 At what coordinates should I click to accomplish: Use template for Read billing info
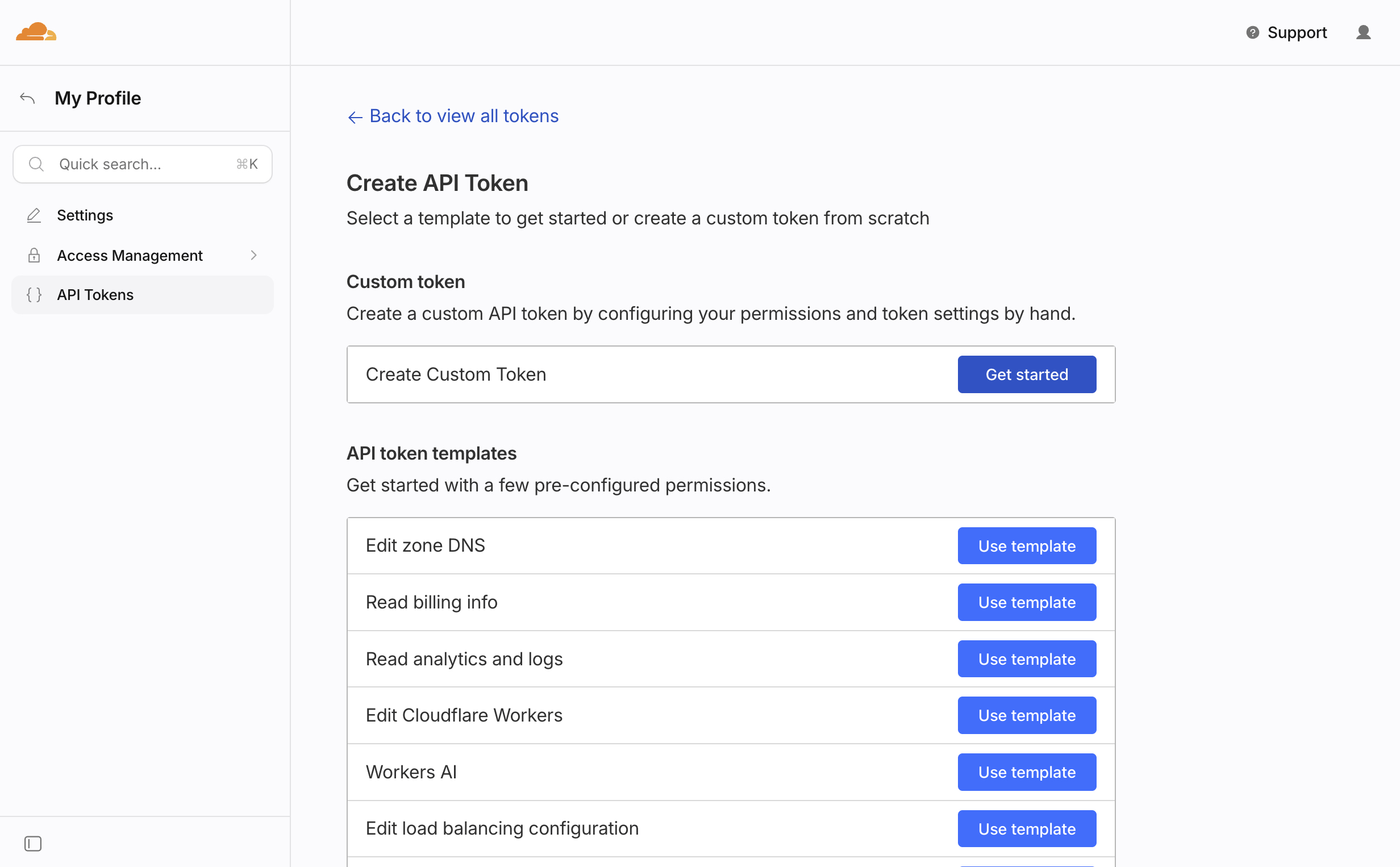click(x=1027, y=602)
